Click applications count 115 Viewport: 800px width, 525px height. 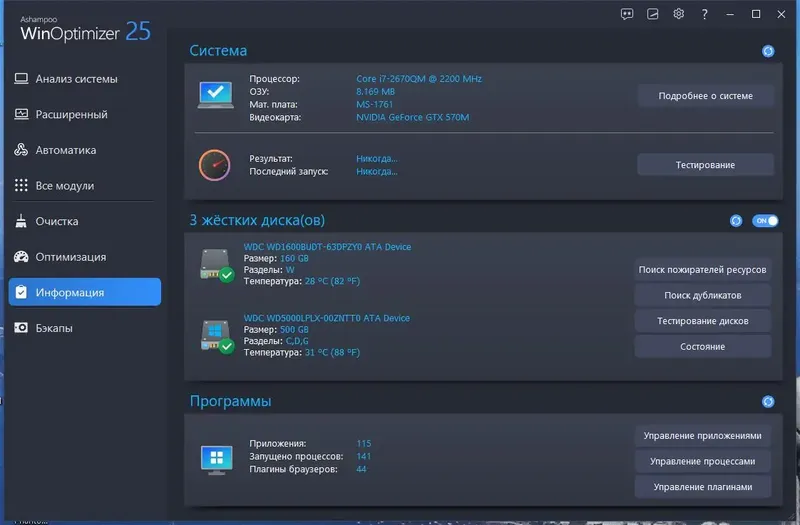pos(363,444)
